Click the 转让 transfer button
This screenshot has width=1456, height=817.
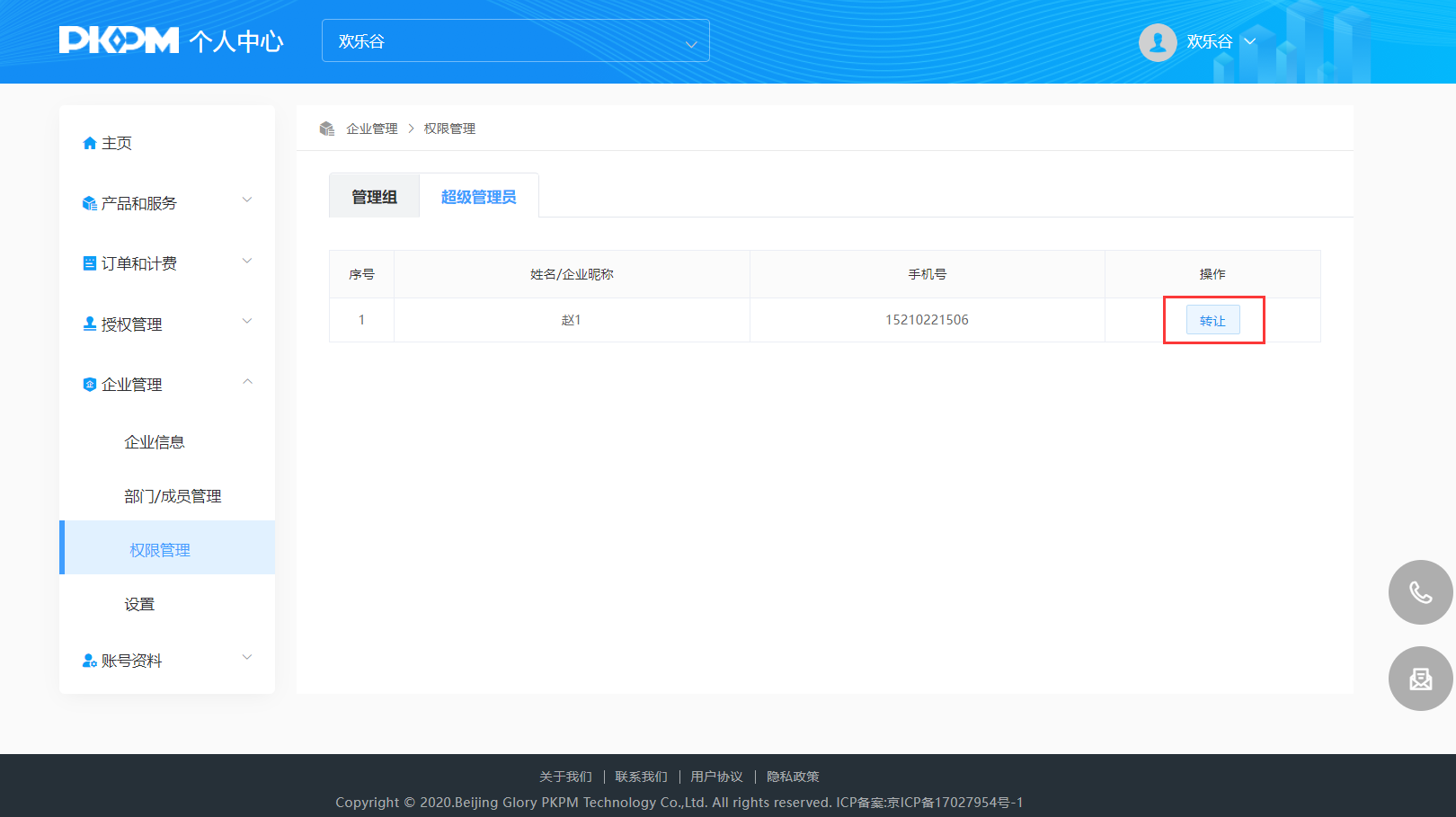tap(1212, 320)
